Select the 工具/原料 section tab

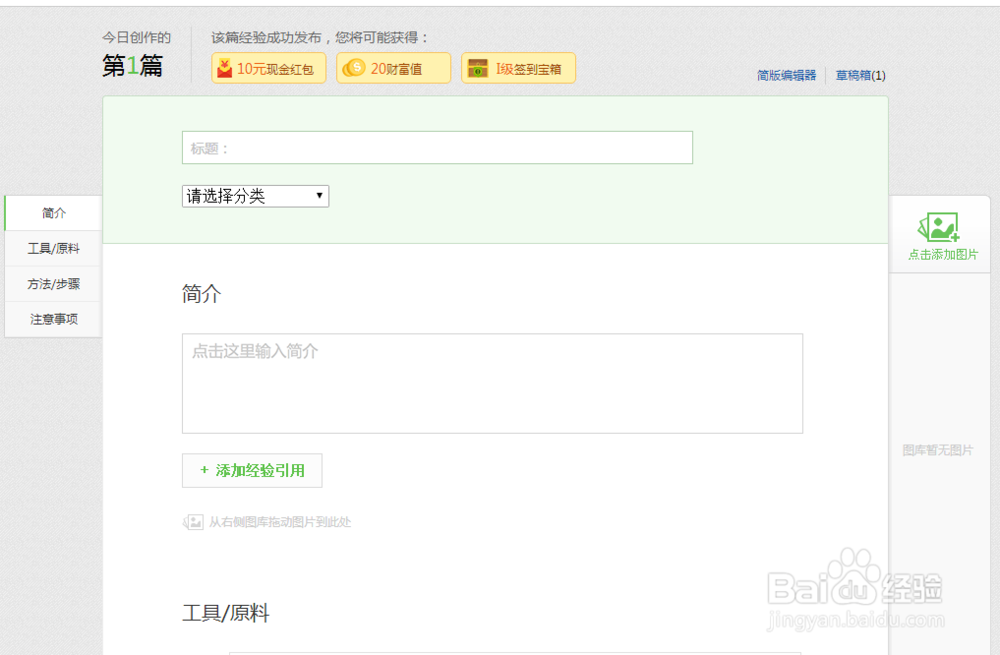click(x=52, y=248)
